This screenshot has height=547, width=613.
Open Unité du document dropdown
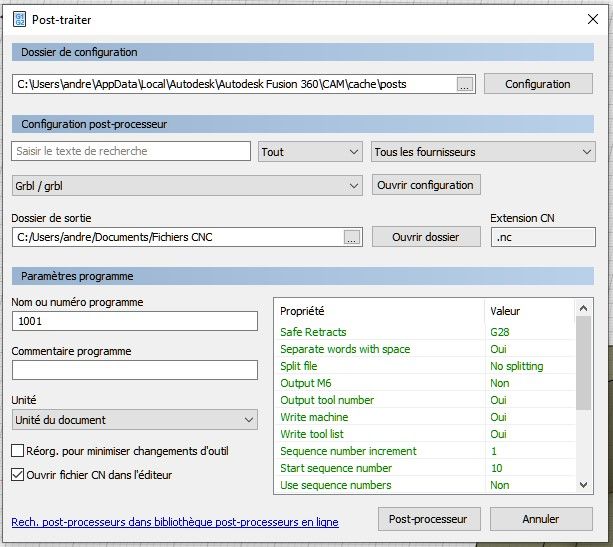pyautogui.click(x=134, y=420)
